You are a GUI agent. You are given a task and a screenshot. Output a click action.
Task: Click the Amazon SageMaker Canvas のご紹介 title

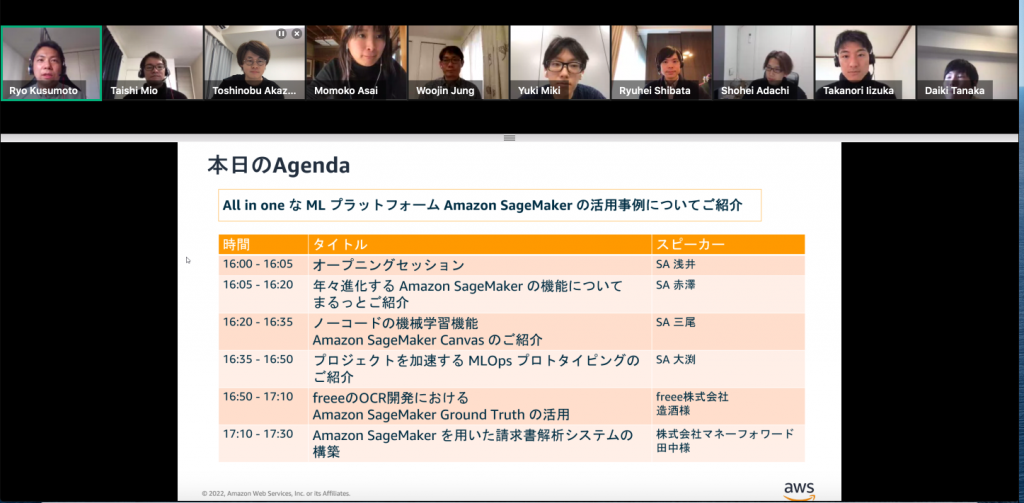point(427,340)
